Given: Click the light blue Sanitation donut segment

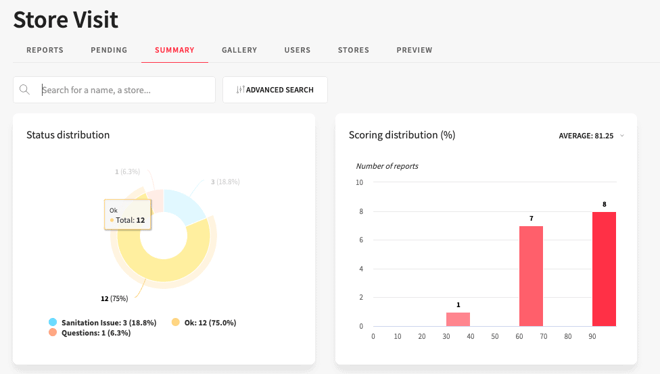Looking at the screenshot, I should pos(184,204).
